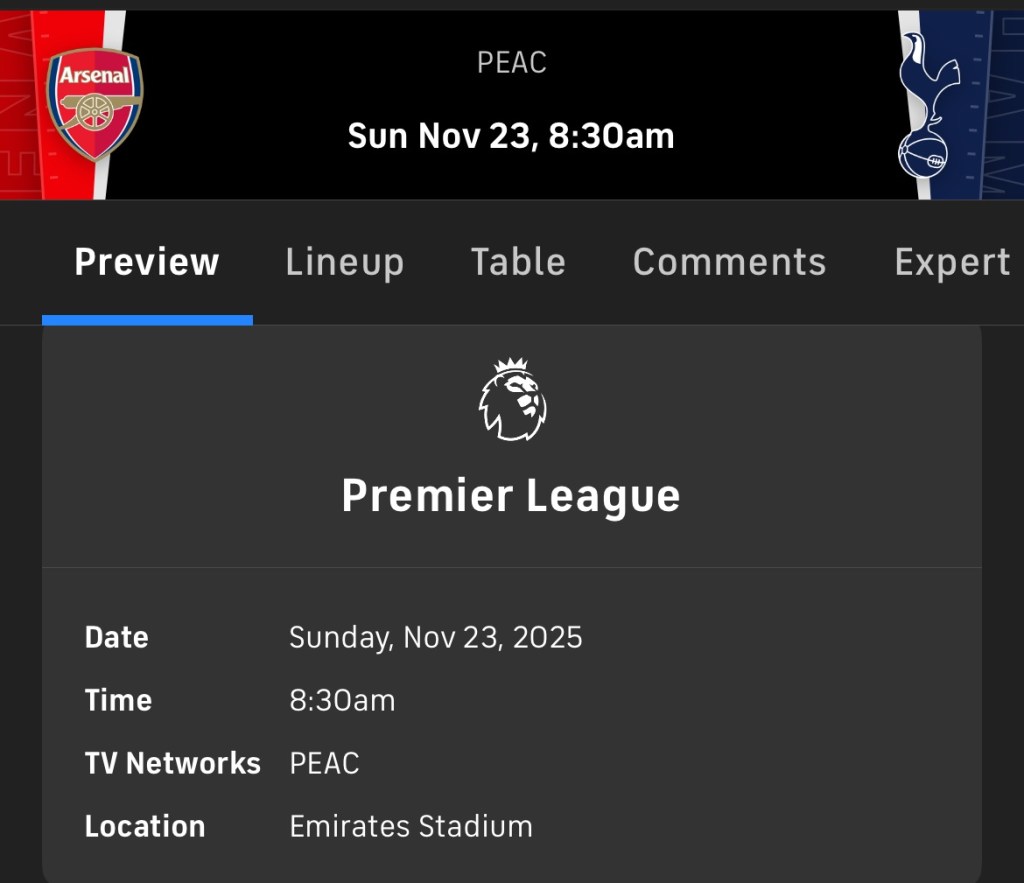This screenshot has width=1024, height=883.
Task: Click the Location row label
Action: pos(145,826)
